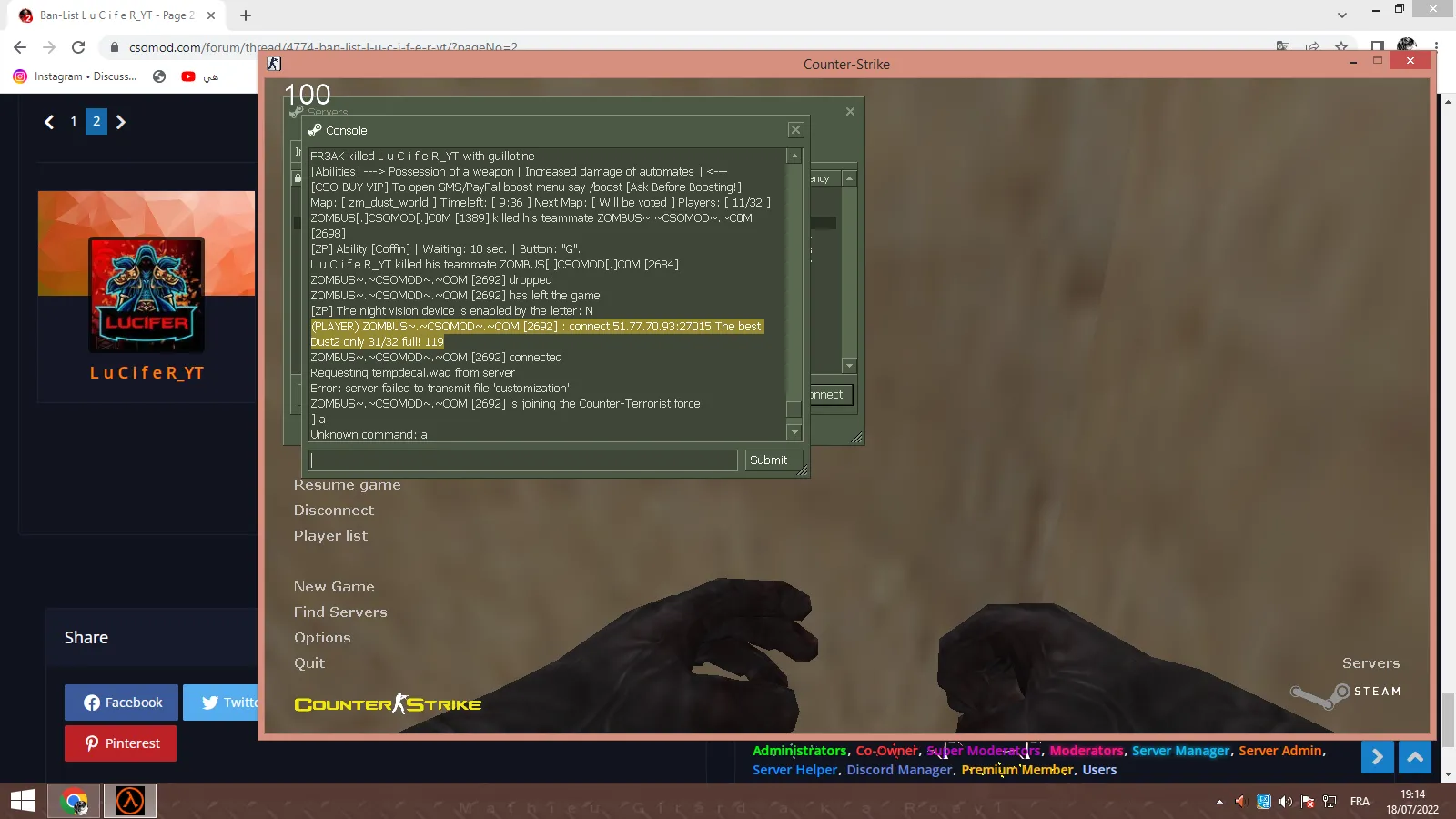Jump to page top with up arrow
This screenshot has width=1456, height=819.
[1415, 757]
